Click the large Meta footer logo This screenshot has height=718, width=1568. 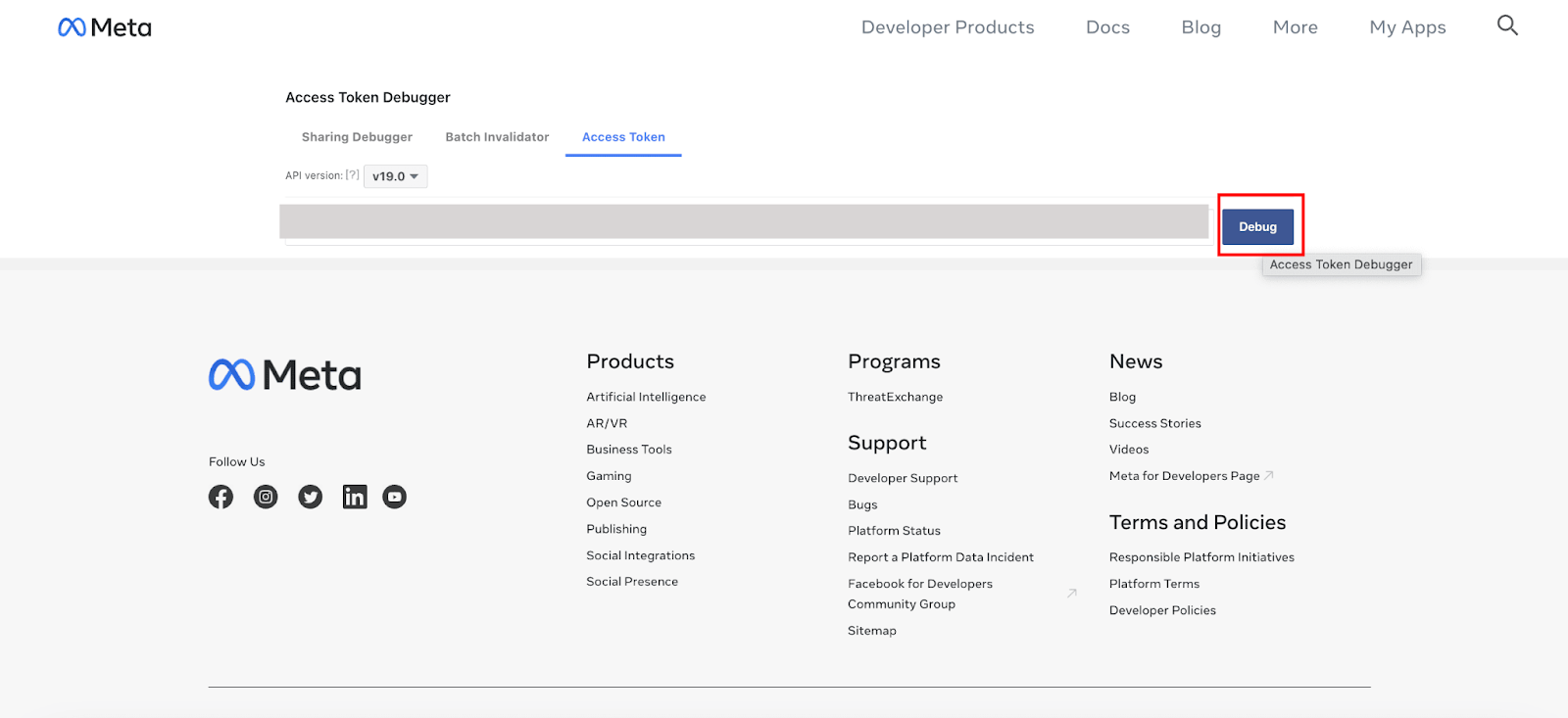[285, 375]
